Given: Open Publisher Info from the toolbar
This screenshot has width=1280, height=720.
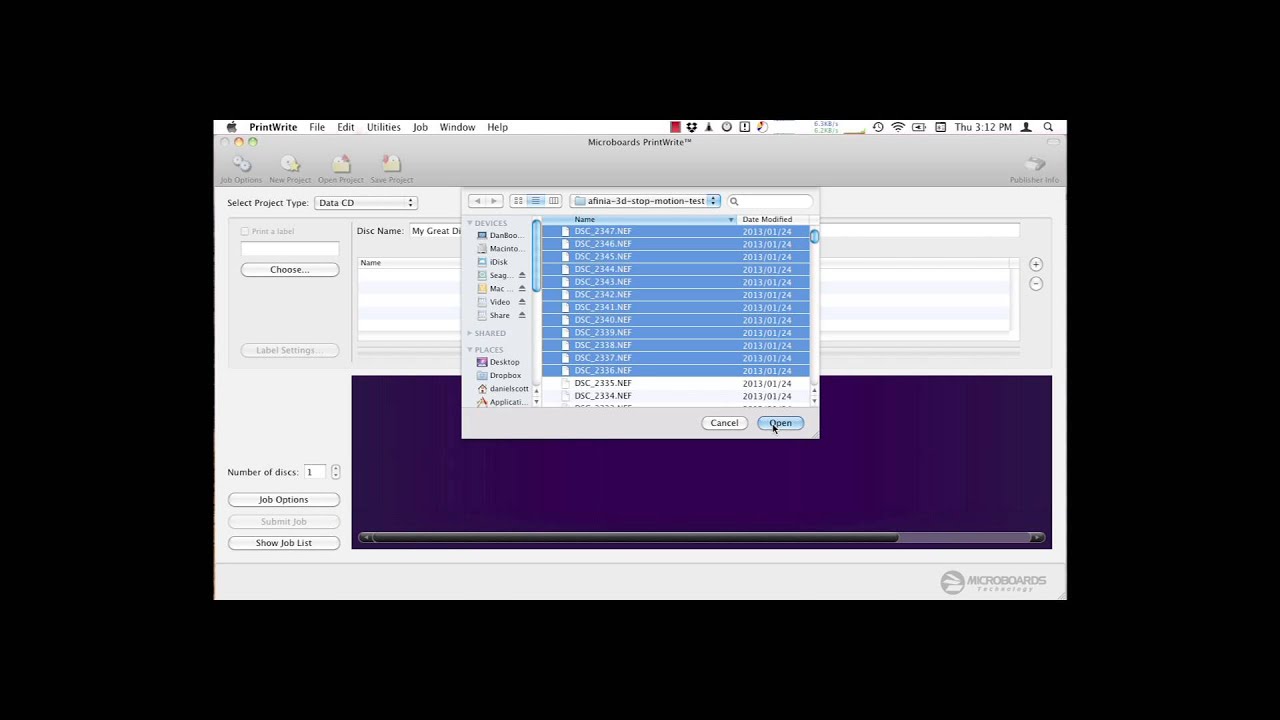Looking at the screenshot, I should pos(1034,168).
